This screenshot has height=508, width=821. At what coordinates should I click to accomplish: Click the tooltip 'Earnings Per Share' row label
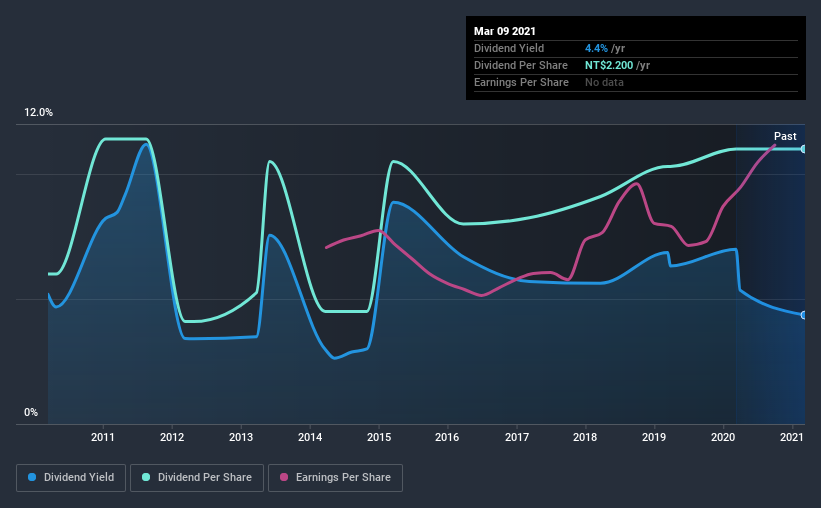(x=521, y=82)
